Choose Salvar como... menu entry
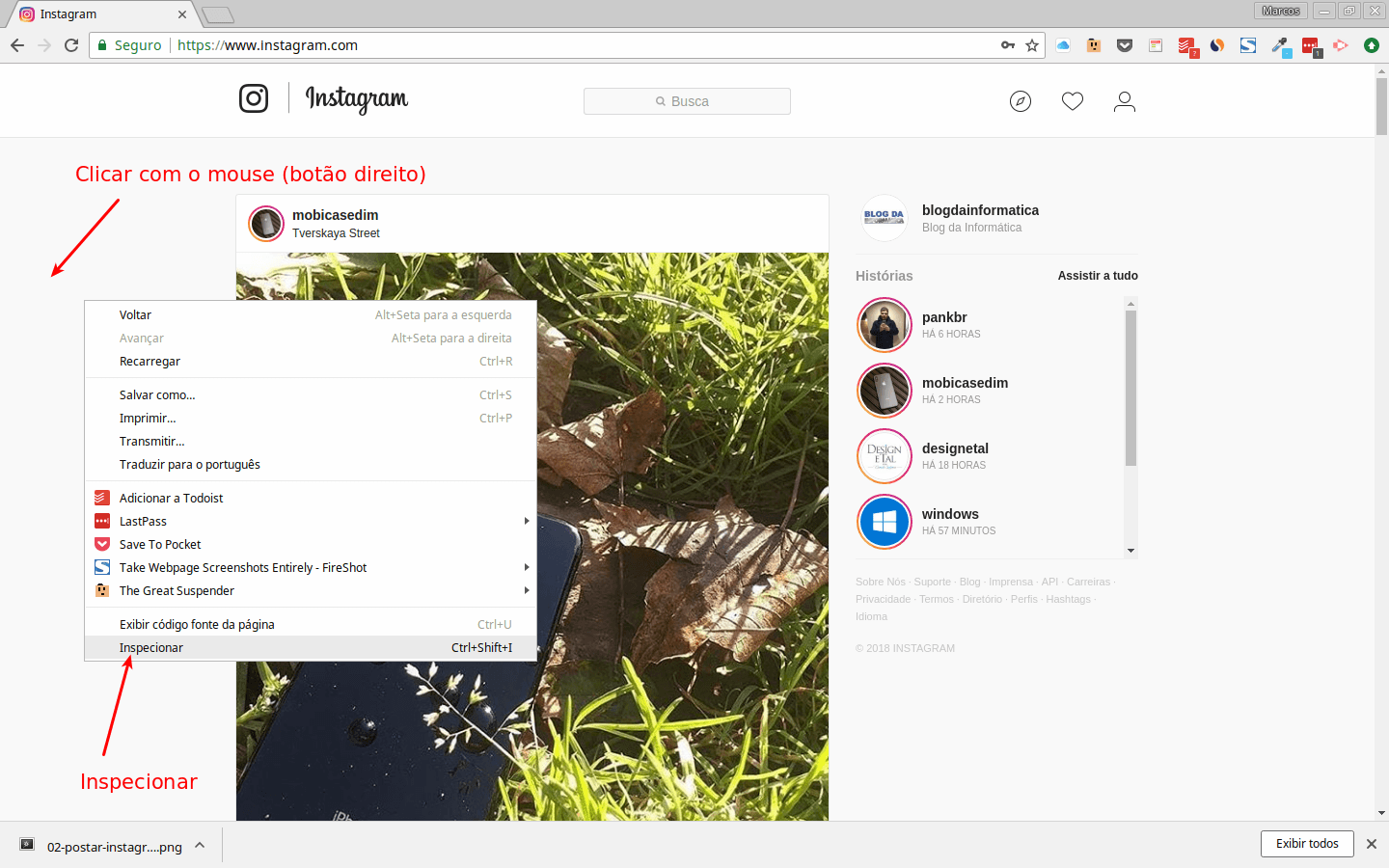The width and height of the screenshot is (1389, 868). [311, 395]
